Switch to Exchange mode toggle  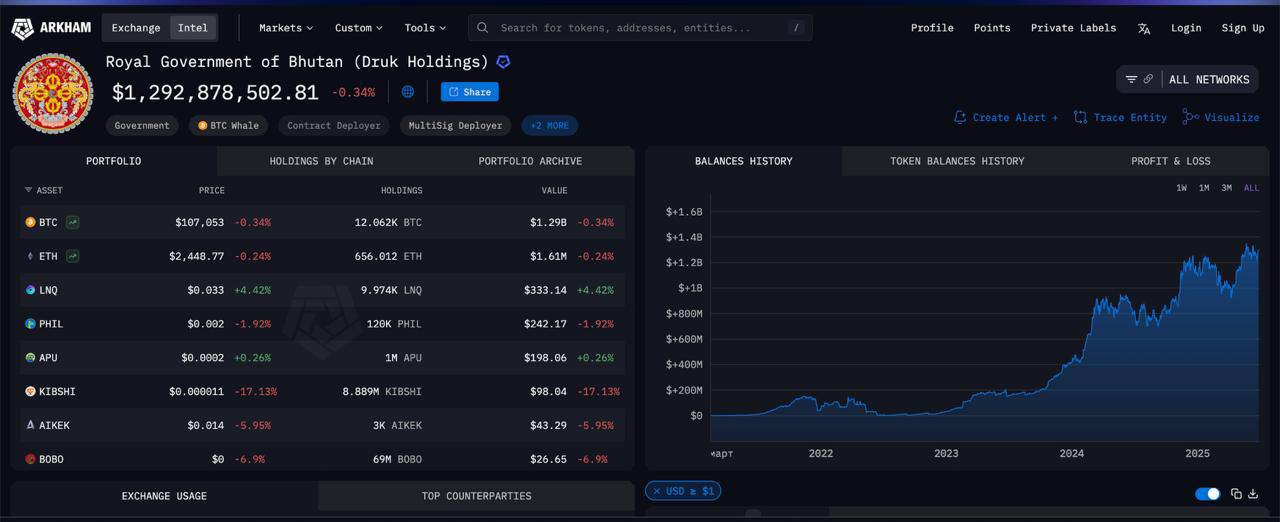click(x=136, y=28)
